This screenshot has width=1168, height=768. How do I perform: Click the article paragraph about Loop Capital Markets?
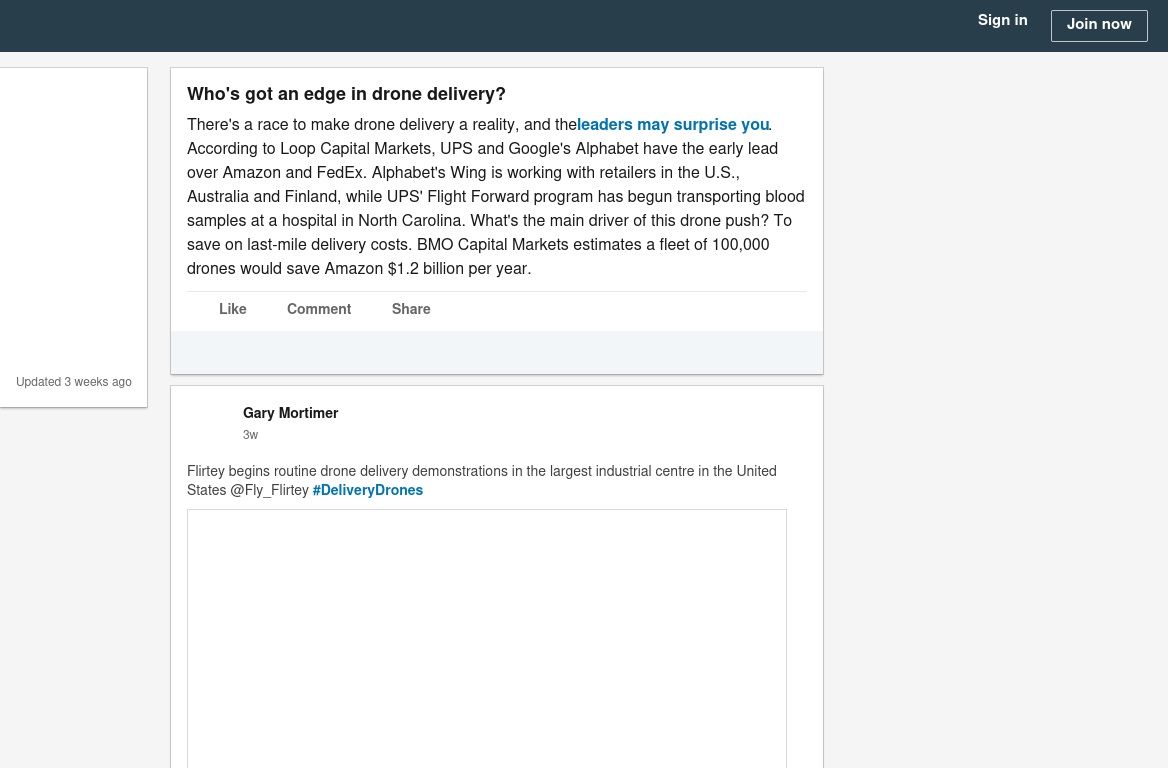click(x=496, y=197)
